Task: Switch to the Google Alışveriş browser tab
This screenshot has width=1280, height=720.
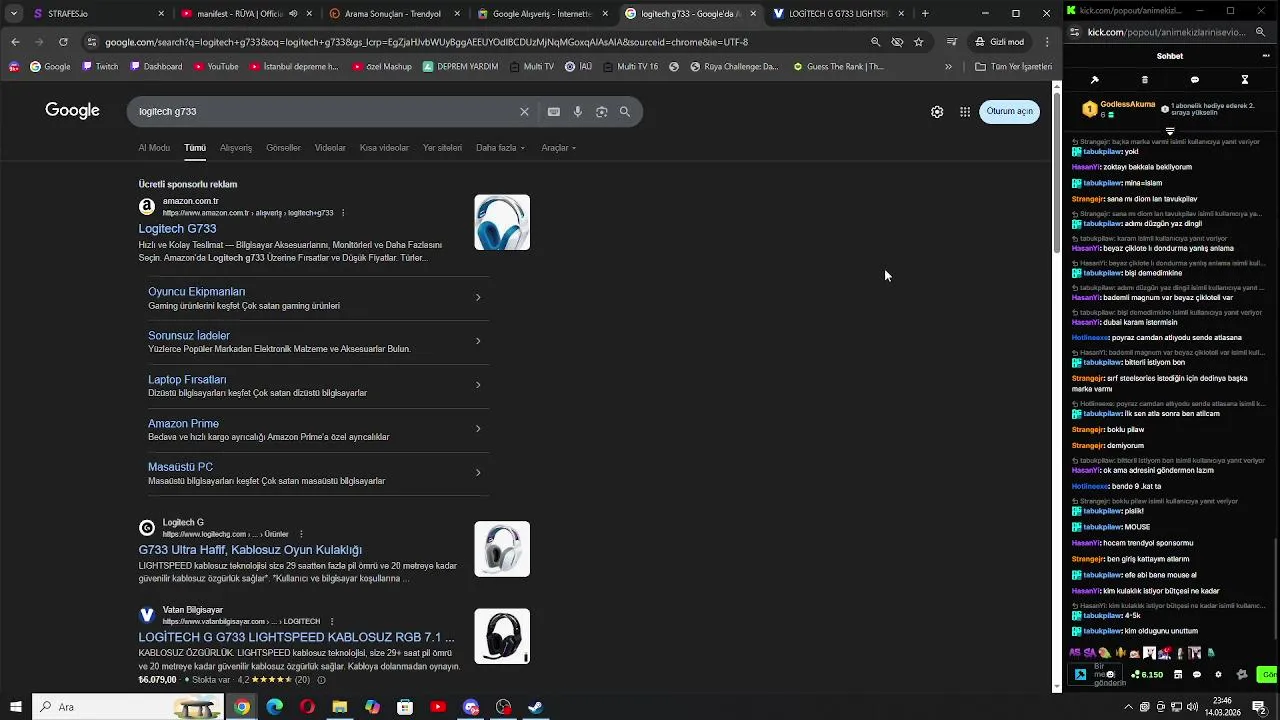Action: tap(541, 14)
